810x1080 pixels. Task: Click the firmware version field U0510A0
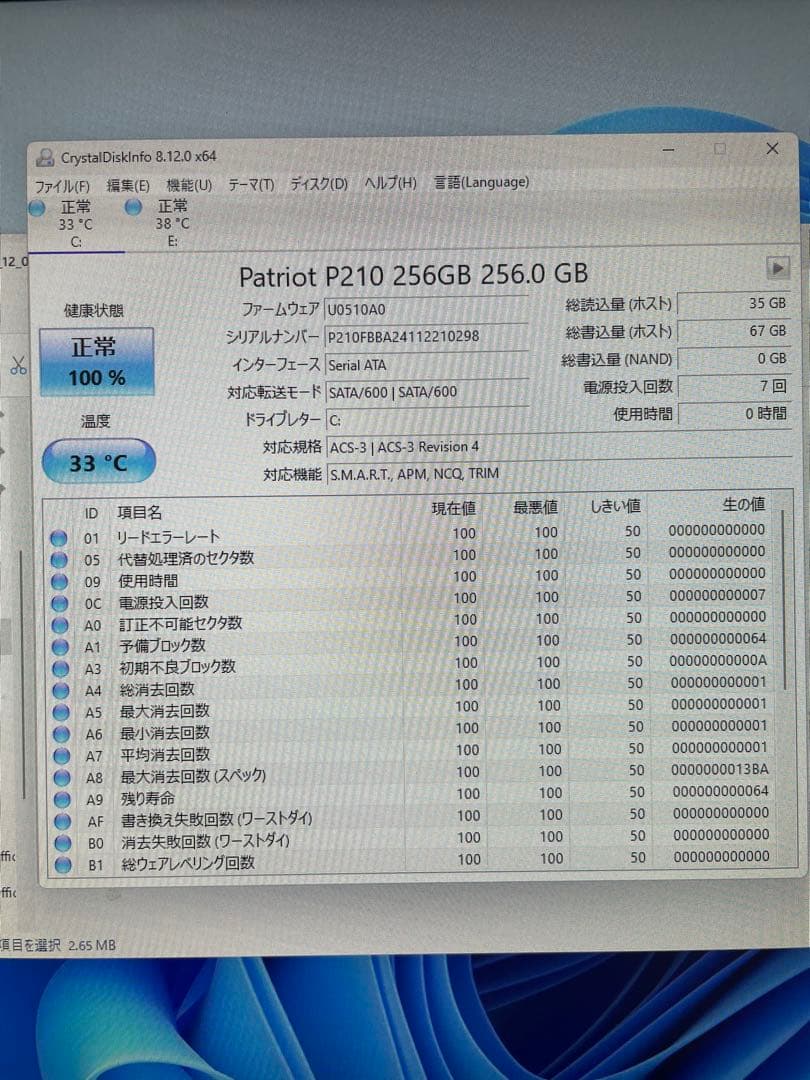click(430, 308)
